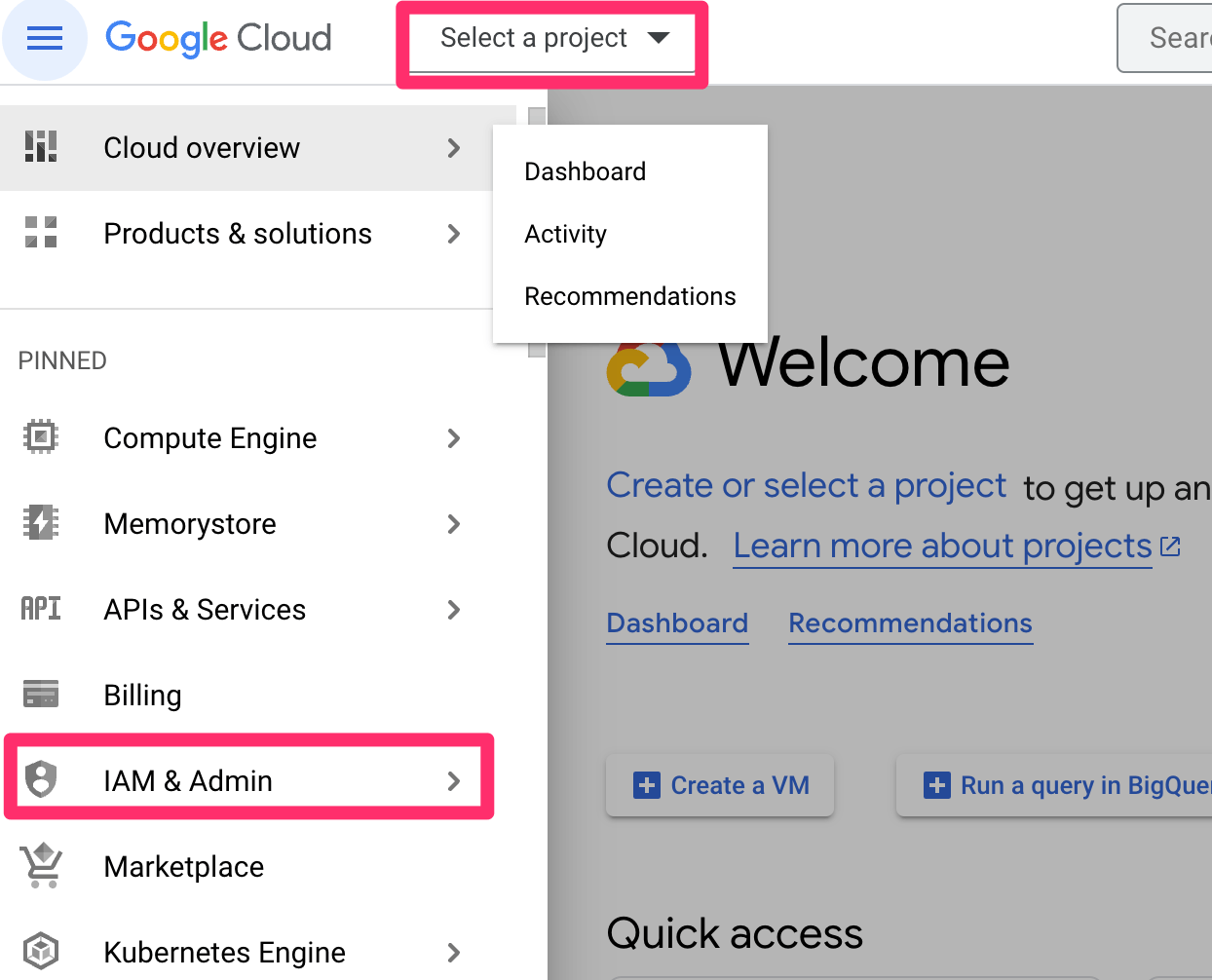Image resolution: width=1212 pixels, height=980 pixels.
Task: Expand the APIs & Services submenu chevron
Action: [453, 610]
